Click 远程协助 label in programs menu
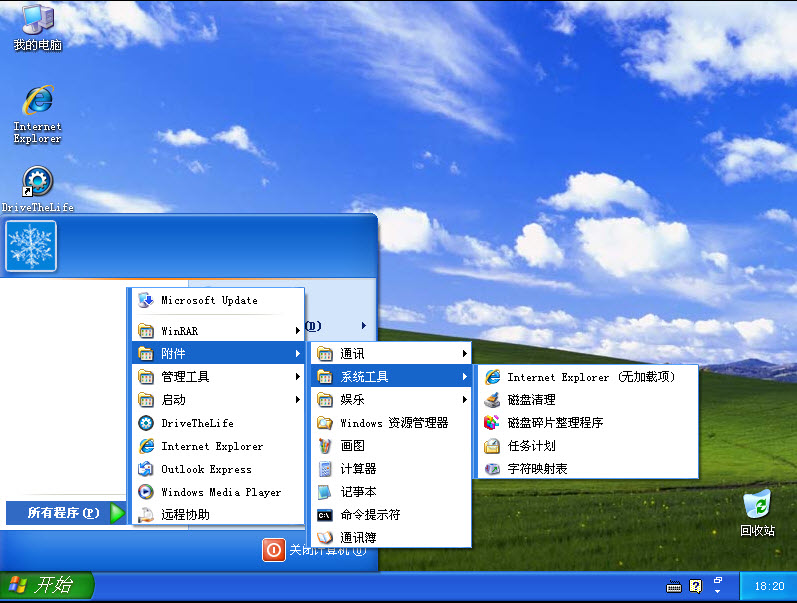797x603 pixels. (x=185, y=515)
